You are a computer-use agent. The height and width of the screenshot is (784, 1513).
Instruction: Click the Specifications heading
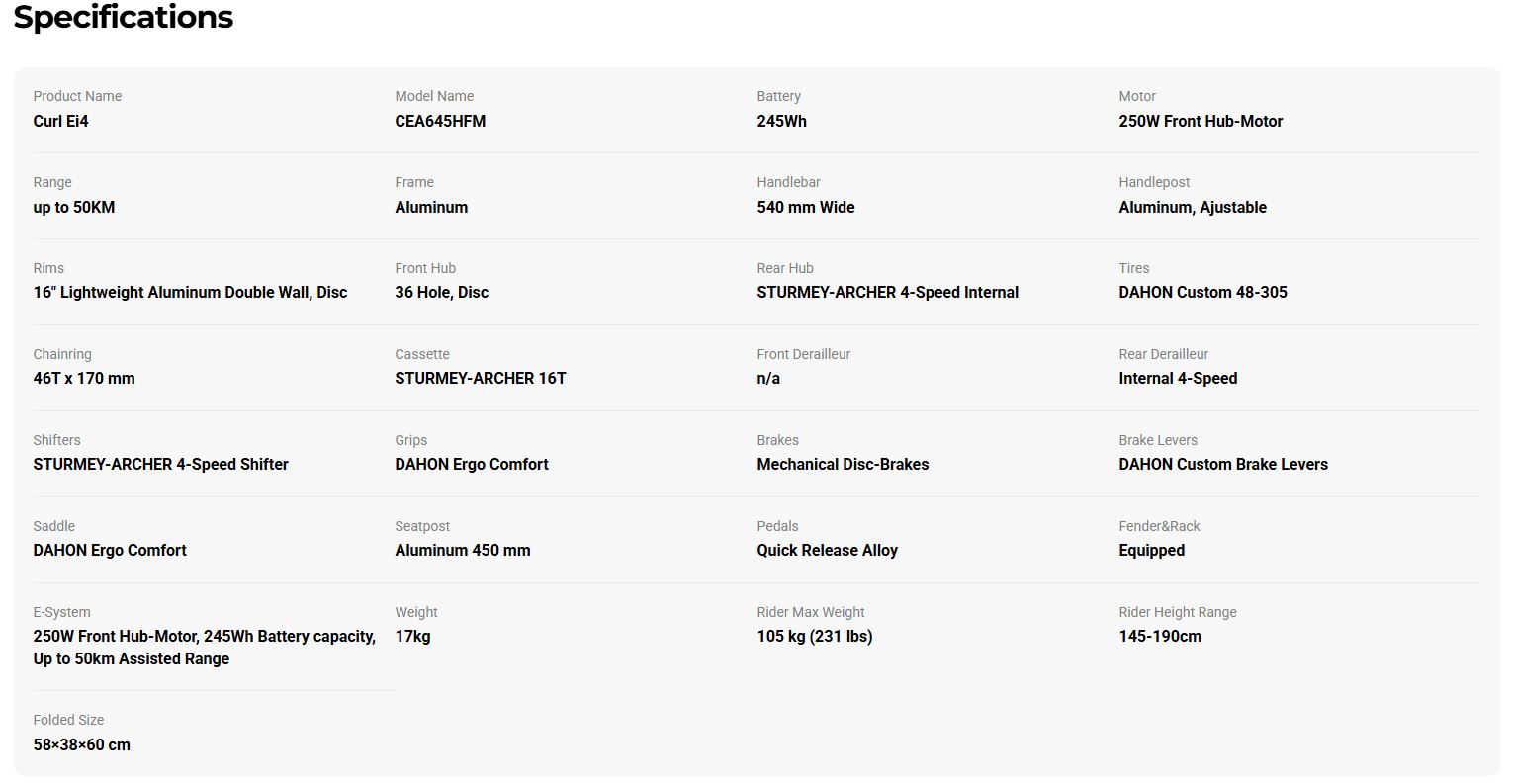[x=124, y=17]
